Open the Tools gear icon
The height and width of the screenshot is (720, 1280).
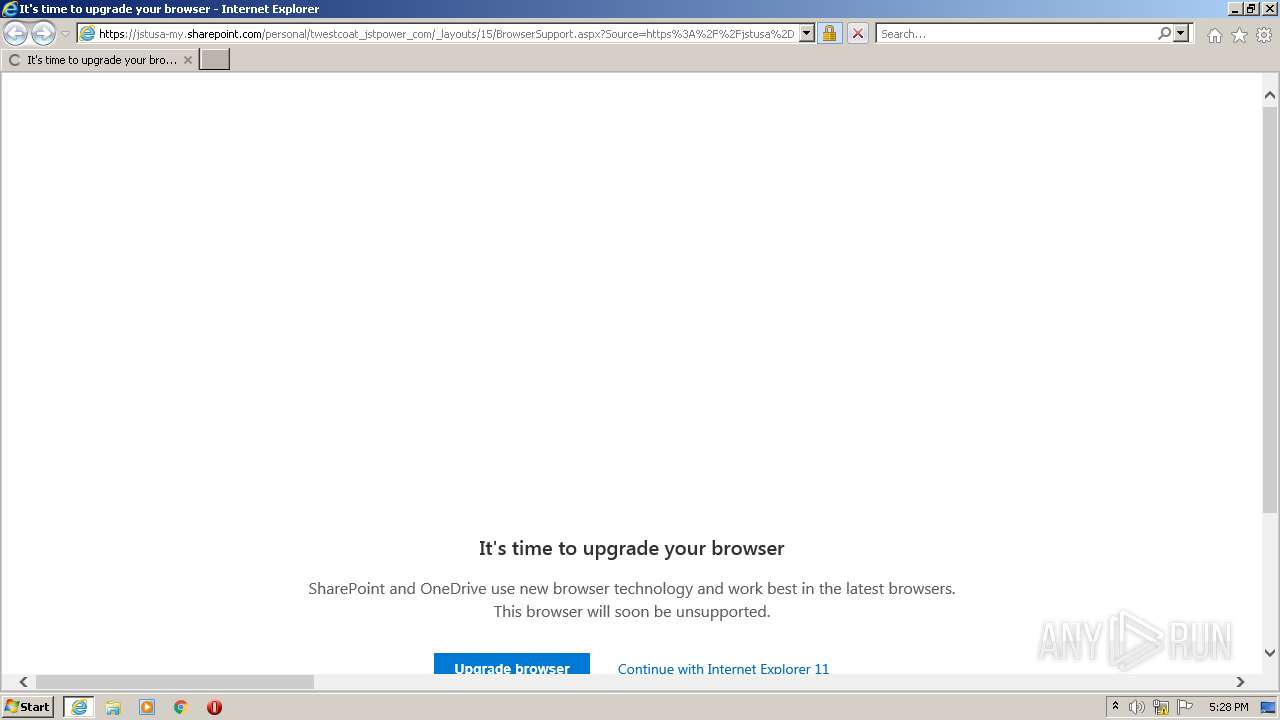(x=1264, y=35)
